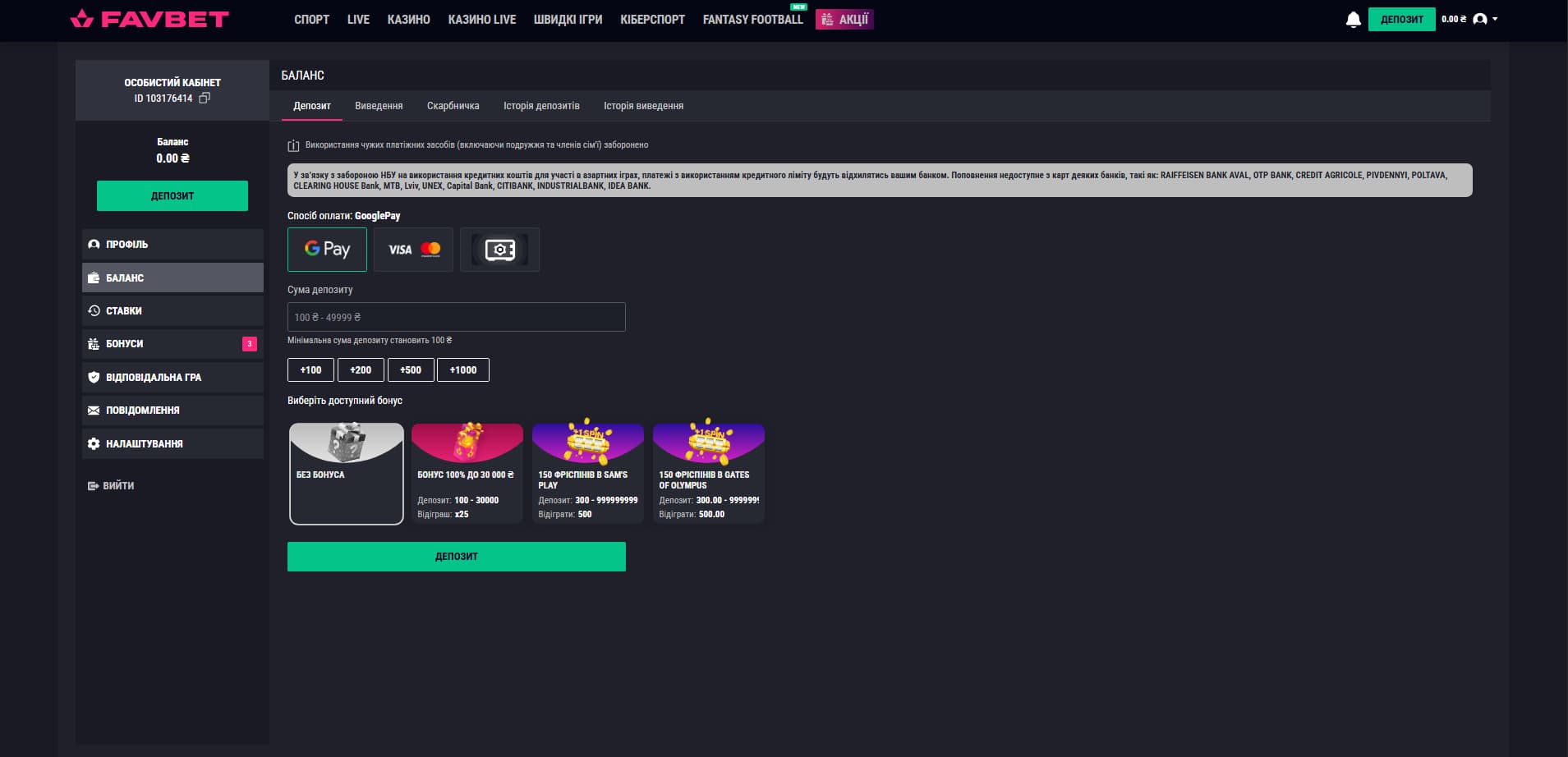Screen dimensions: 1568x757
Task: Choose the Бонус 100% до 30 000 card
Action: click(x=467, y=474)
